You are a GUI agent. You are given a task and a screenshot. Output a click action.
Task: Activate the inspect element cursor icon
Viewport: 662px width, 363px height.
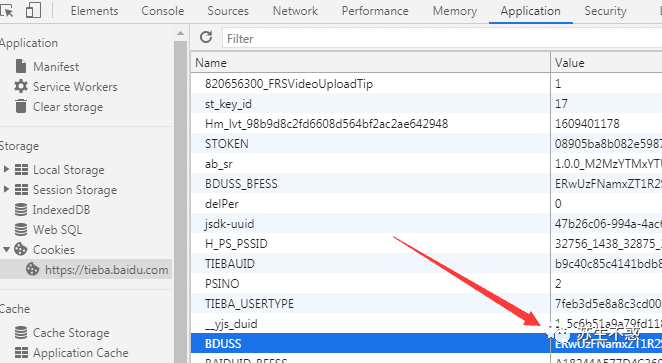pyautogui.click(x=6, y=11)
